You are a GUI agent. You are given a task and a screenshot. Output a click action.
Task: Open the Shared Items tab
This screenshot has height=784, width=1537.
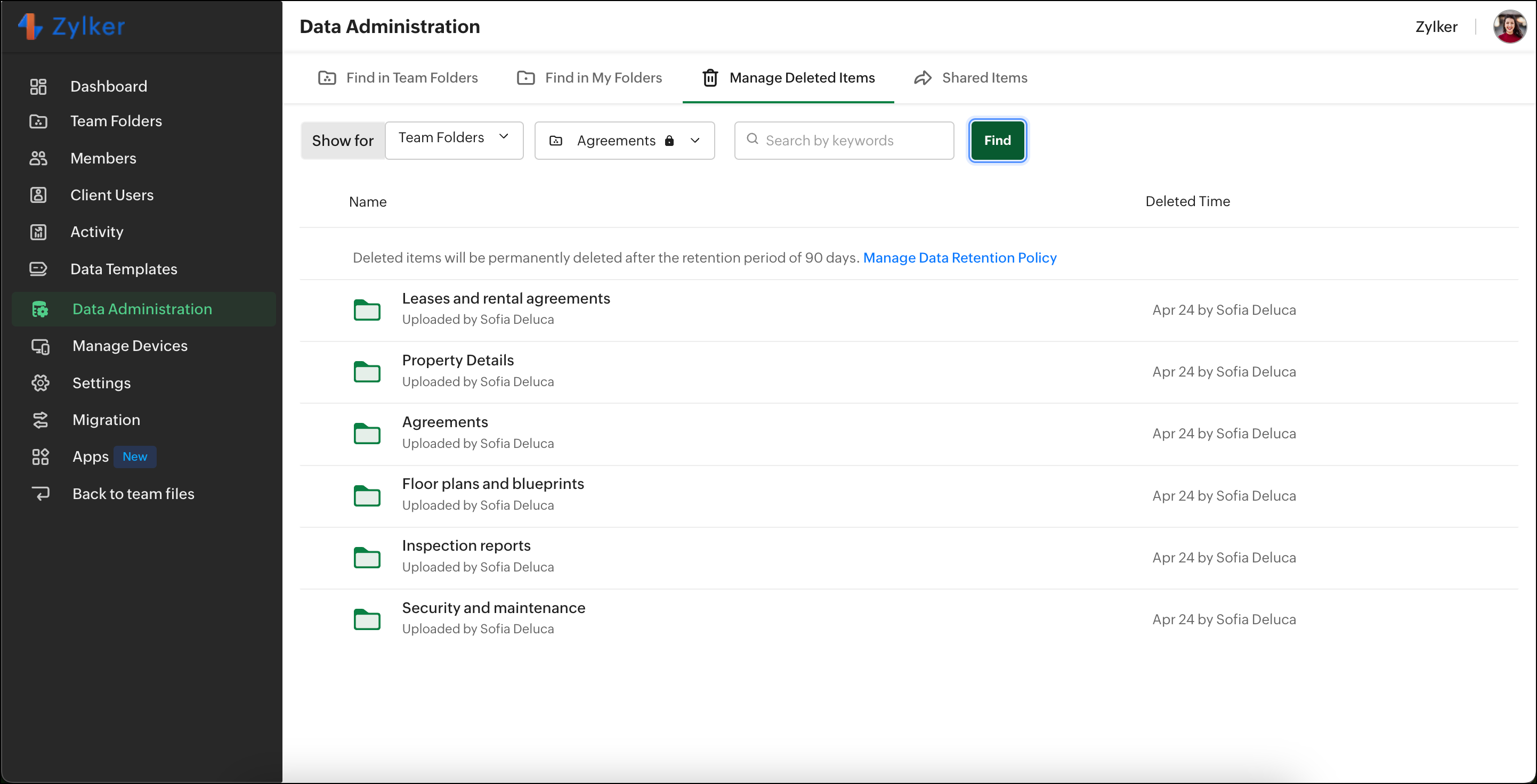(971, 78)
